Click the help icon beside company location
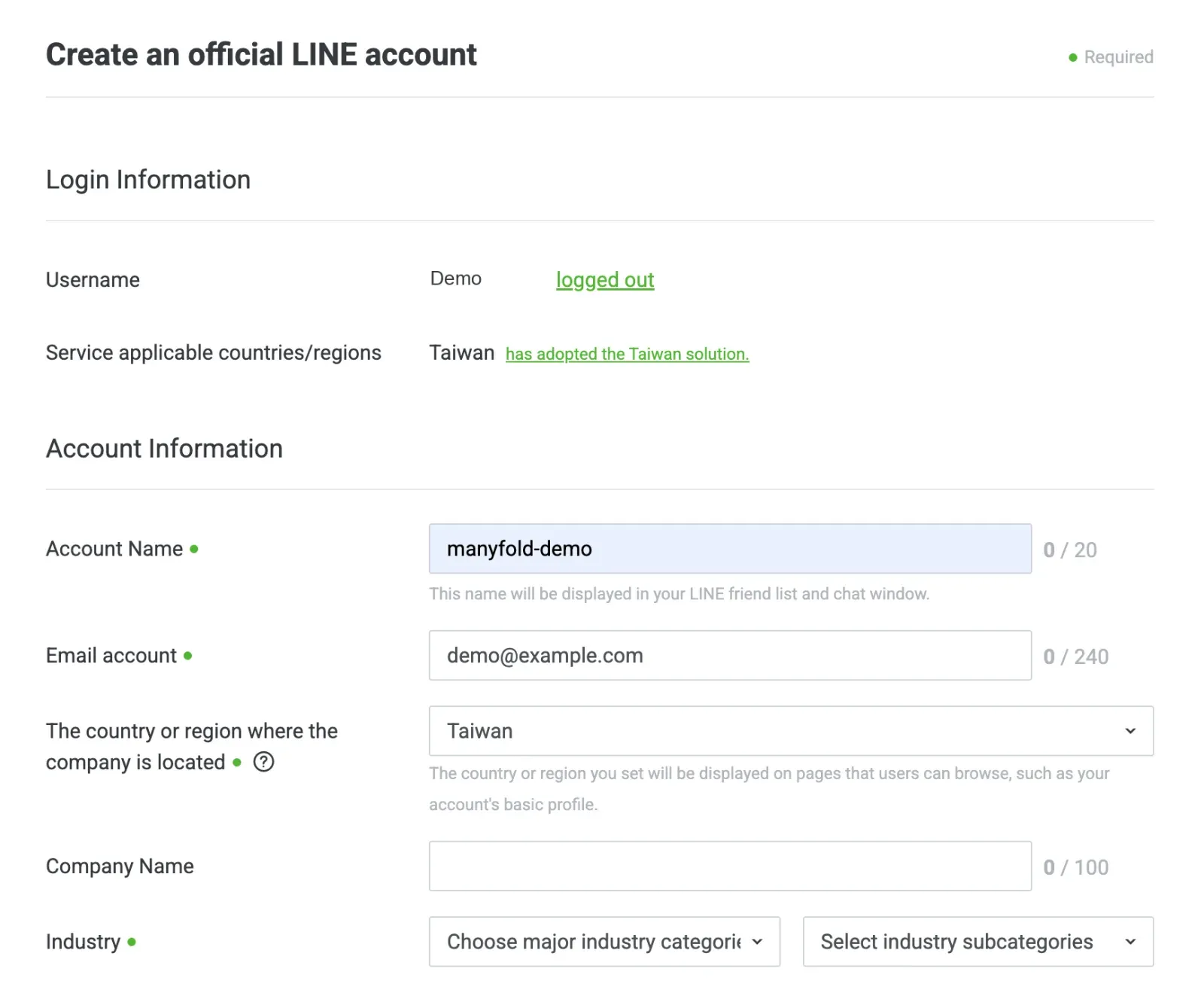1204x1005 pixels. click(263, 762)
